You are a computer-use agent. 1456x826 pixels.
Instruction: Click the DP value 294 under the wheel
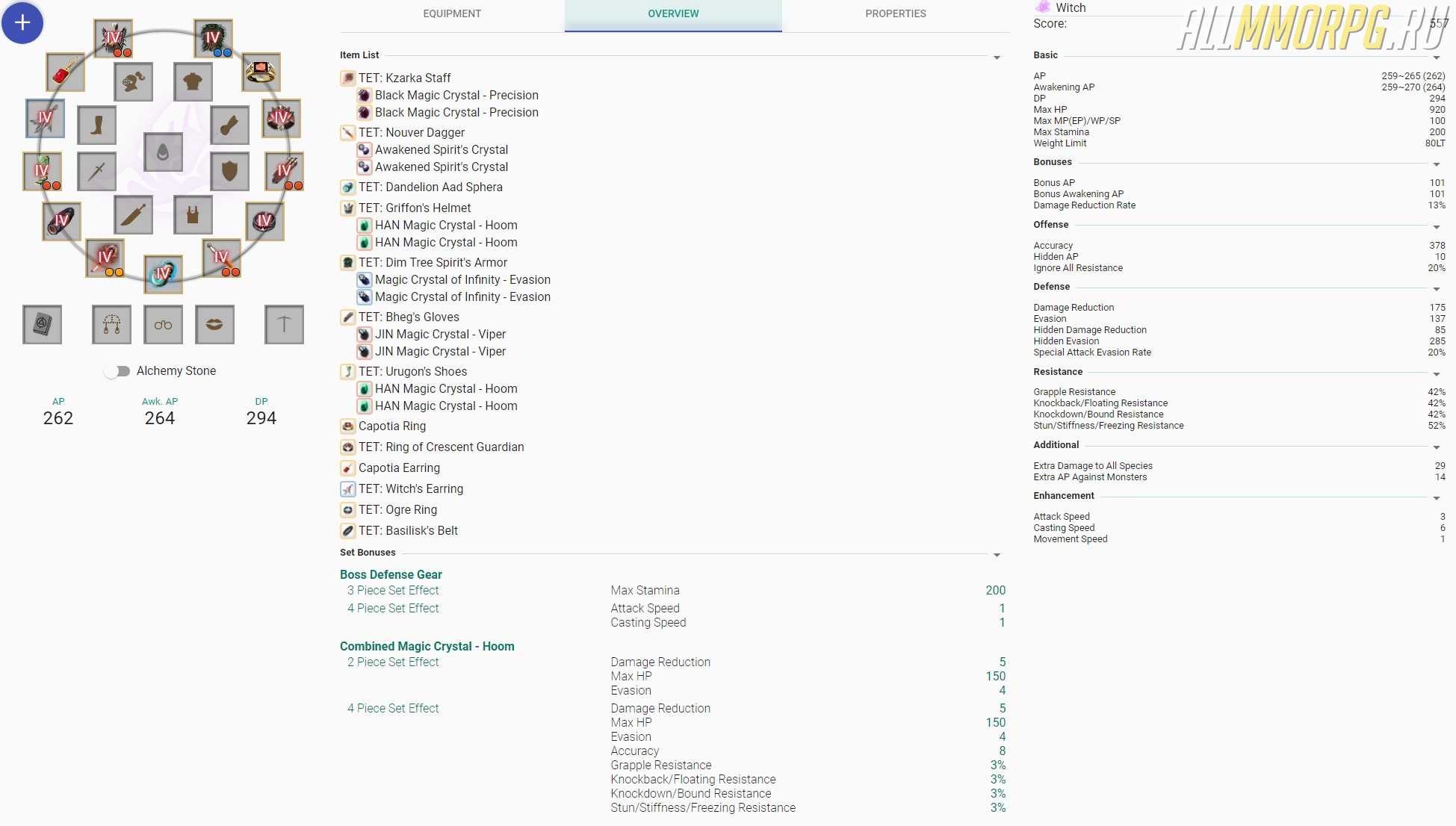tap(261, 418)
